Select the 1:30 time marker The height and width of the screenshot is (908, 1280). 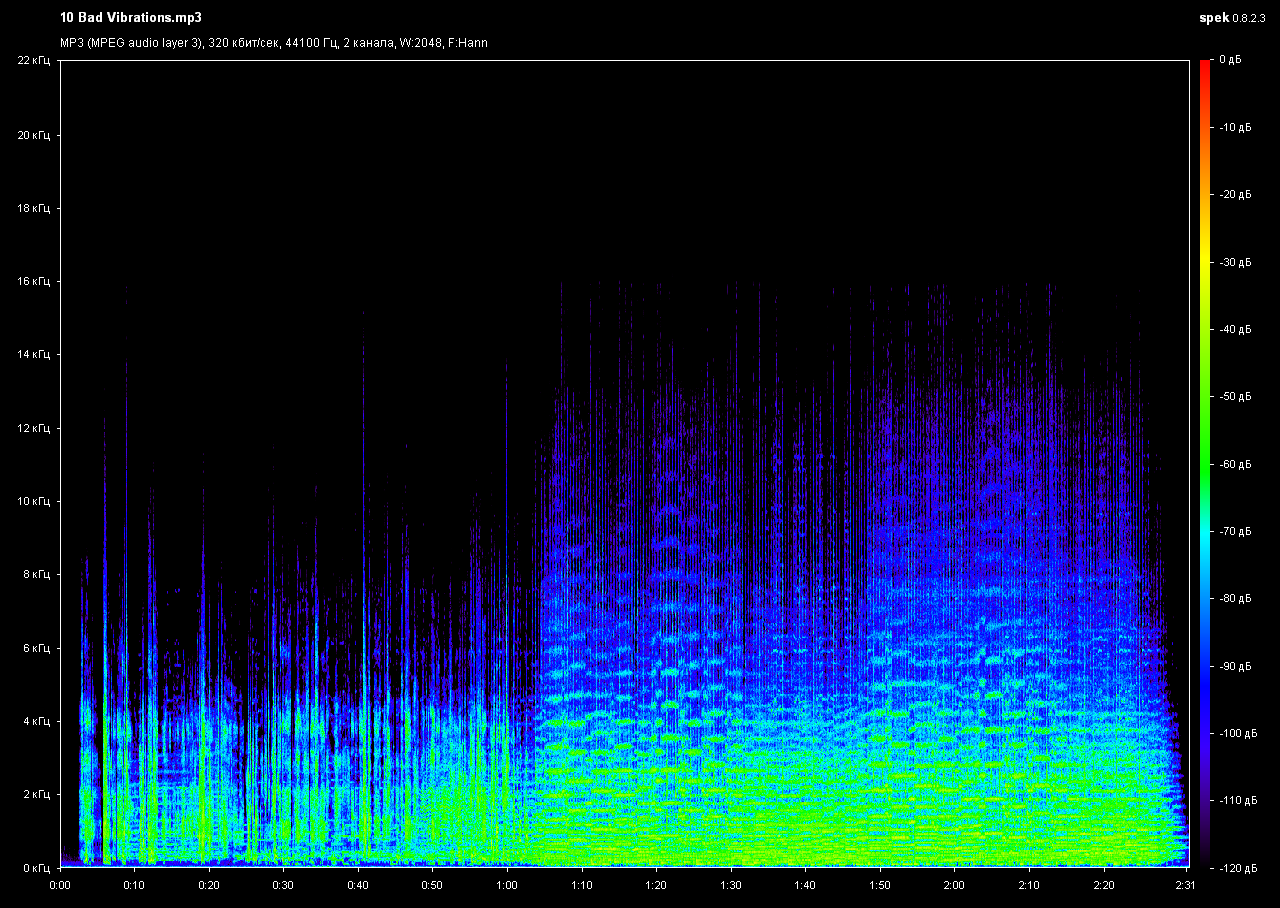731,885
